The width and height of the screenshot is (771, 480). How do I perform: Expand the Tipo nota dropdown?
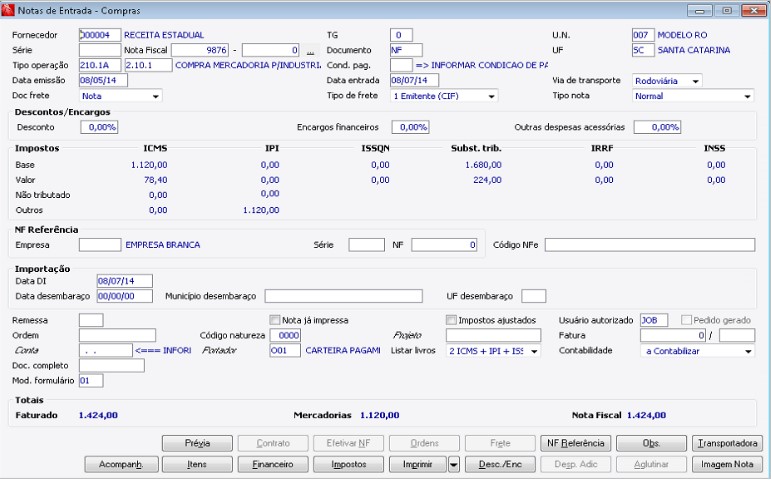[x=747, y=96]
